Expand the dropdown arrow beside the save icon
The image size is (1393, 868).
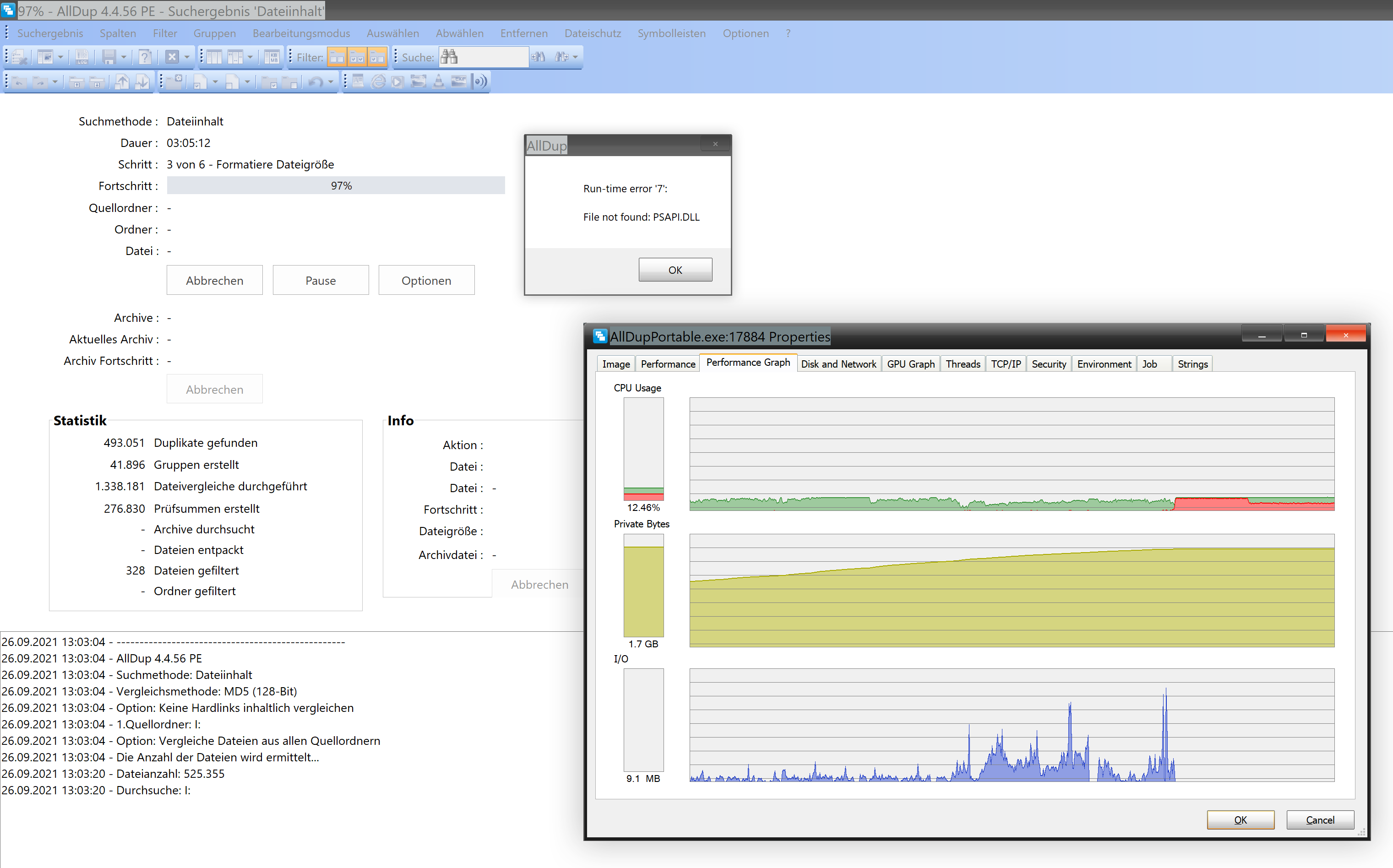(x=124, y=57)
